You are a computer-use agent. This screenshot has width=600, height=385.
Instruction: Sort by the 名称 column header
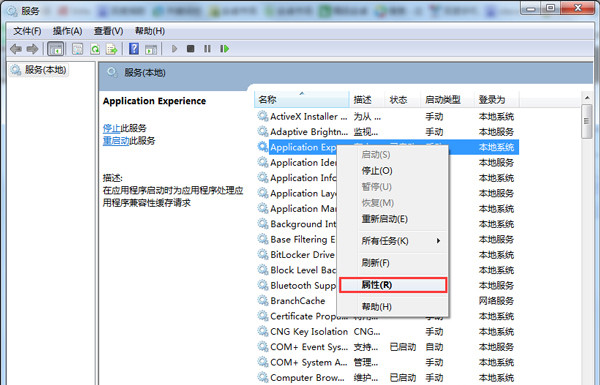coord(302,100)
